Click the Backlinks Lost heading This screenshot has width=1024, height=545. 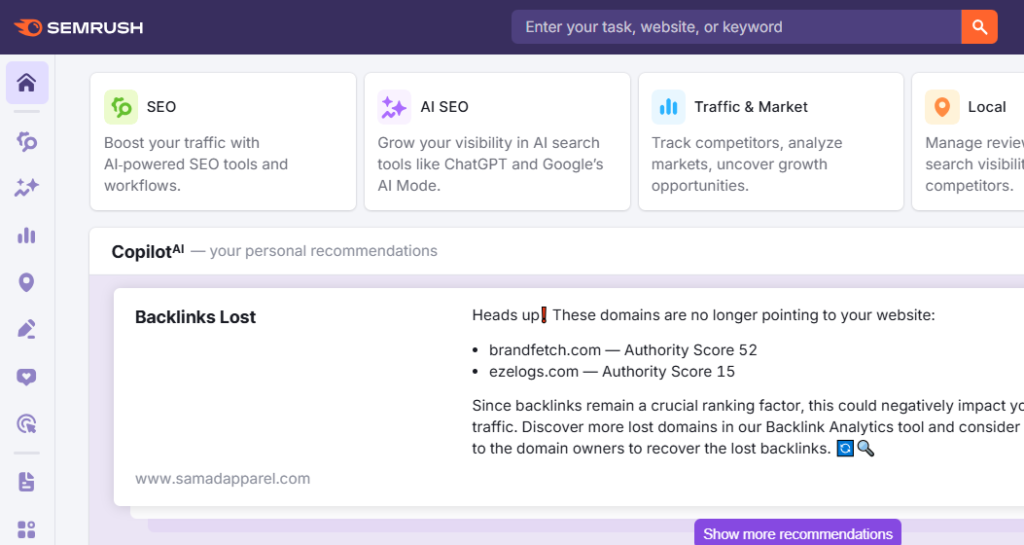pos(195,317)
